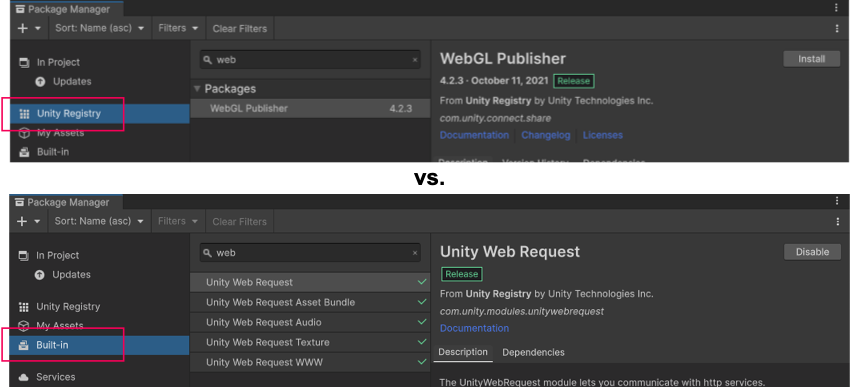Open window options menu of top Package Manager tab
The image size is (851, 387).
pyautogui.click(x=837, y=8)
